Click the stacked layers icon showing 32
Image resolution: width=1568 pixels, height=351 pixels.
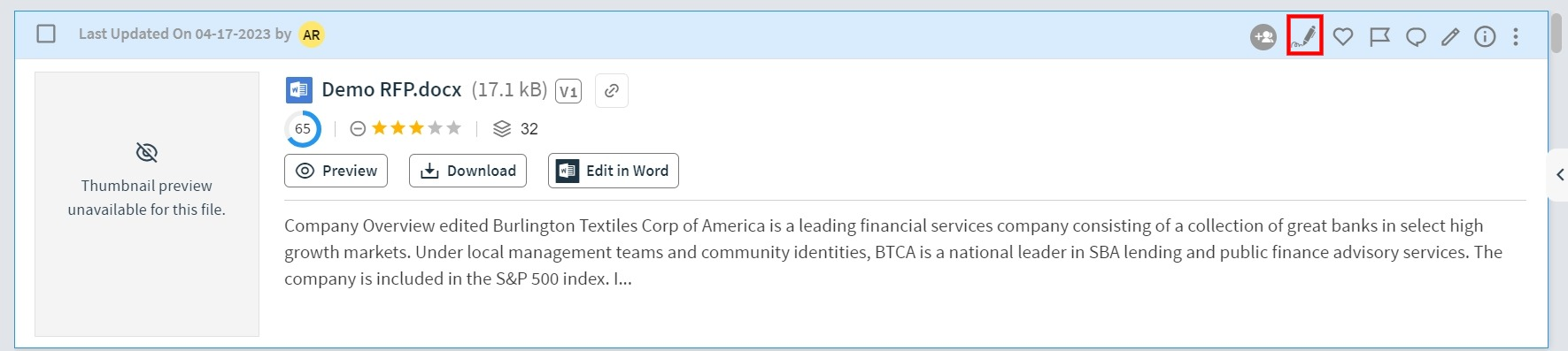point(502,129)
